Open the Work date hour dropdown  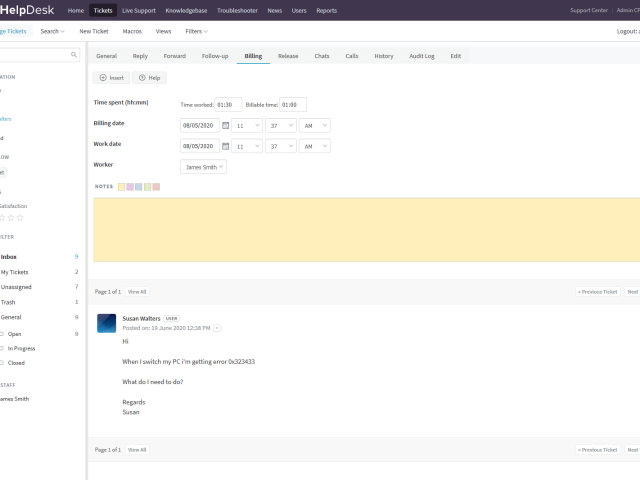[x=247, y=146]
